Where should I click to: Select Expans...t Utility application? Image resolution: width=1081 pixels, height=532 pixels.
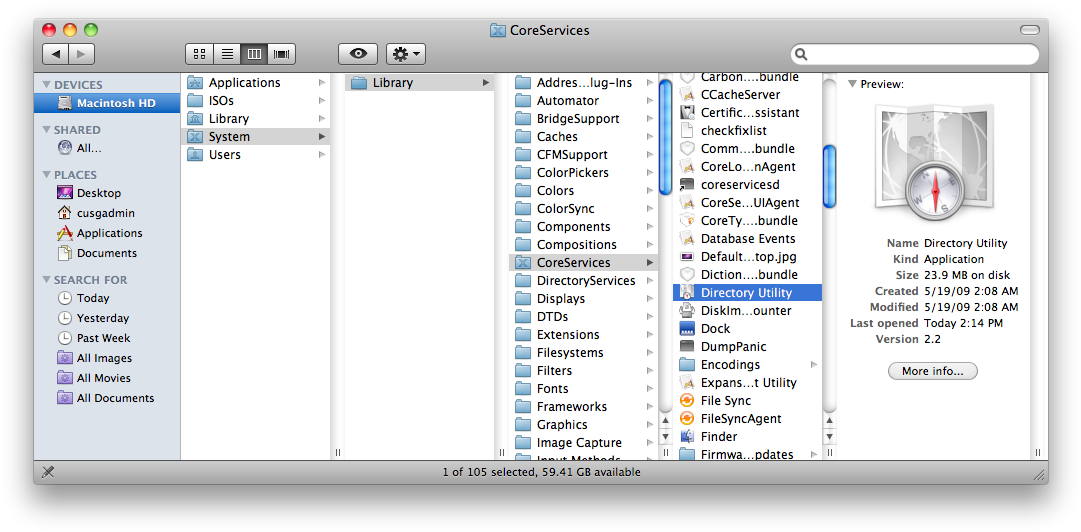(x=747, y=382)
